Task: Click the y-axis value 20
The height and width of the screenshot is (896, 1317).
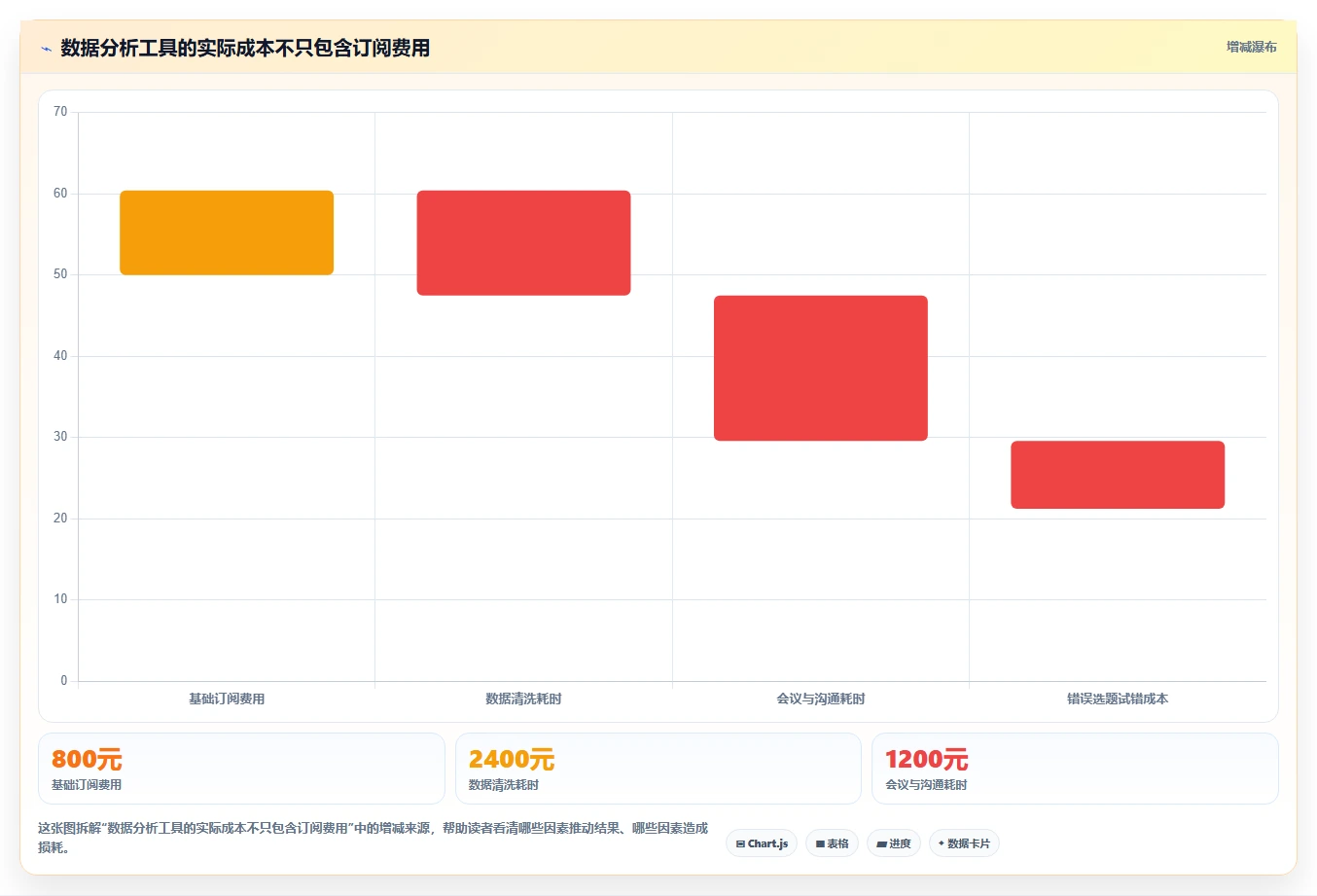Action: 60,519
